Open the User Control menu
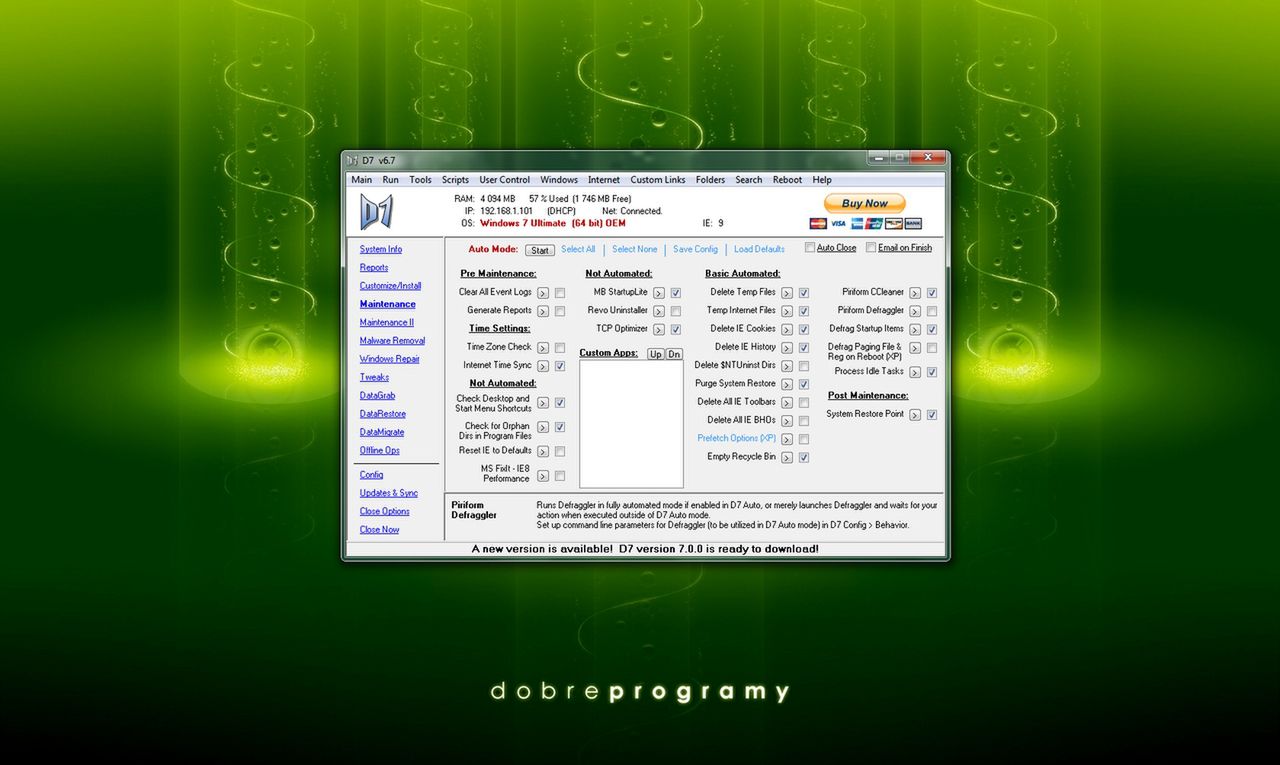The width and height of the screenshot is (1280, 765). [505, 180]
